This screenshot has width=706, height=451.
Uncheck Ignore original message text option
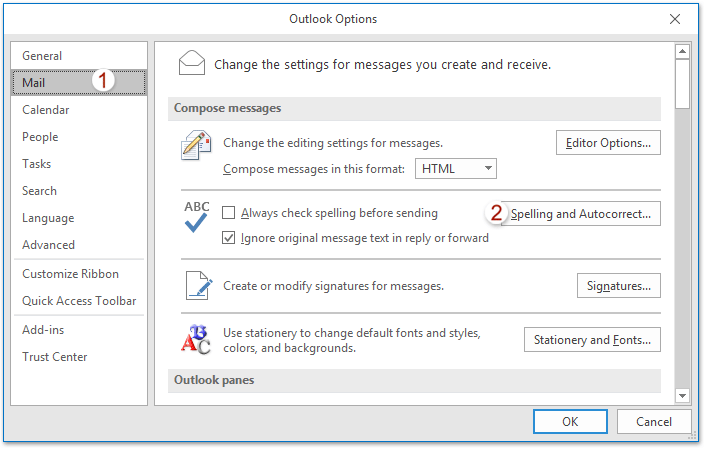point(228,238)
